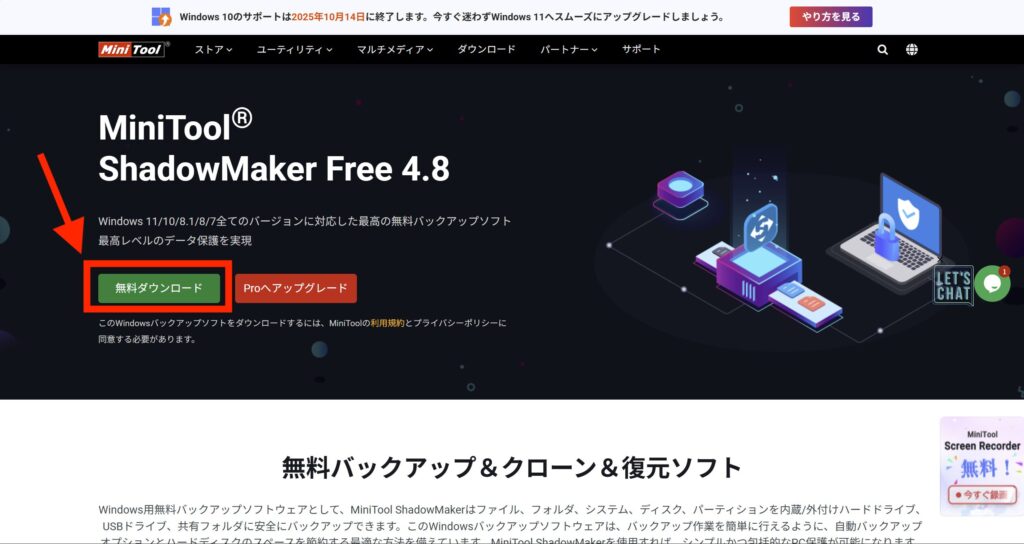Click the Proへアップグレード button
1024x544 pixels.
coord(296,288)
